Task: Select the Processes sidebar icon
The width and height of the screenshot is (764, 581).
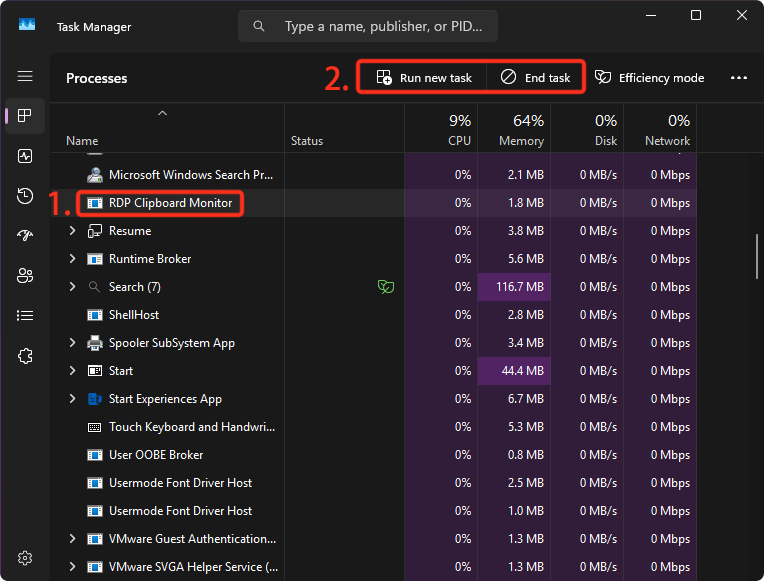Action: point(25,116)
